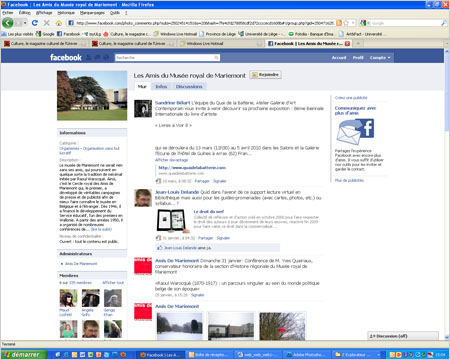
Task: Click the Facebook search magnifier icon
Action: point(216,58)
